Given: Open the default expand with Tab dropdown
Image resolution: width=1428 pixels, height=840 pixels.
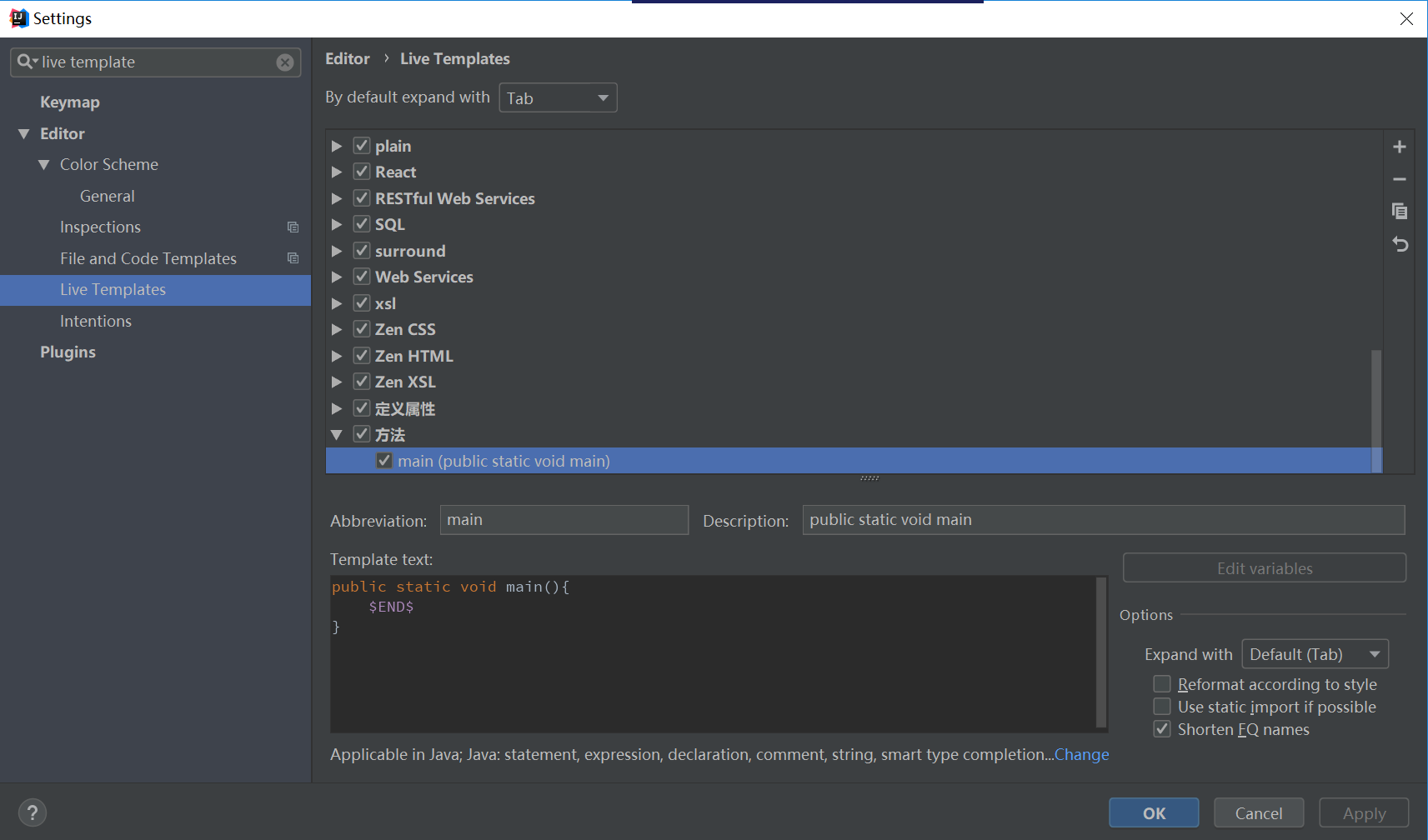Looking at the screenshot, I should [558, 98].
